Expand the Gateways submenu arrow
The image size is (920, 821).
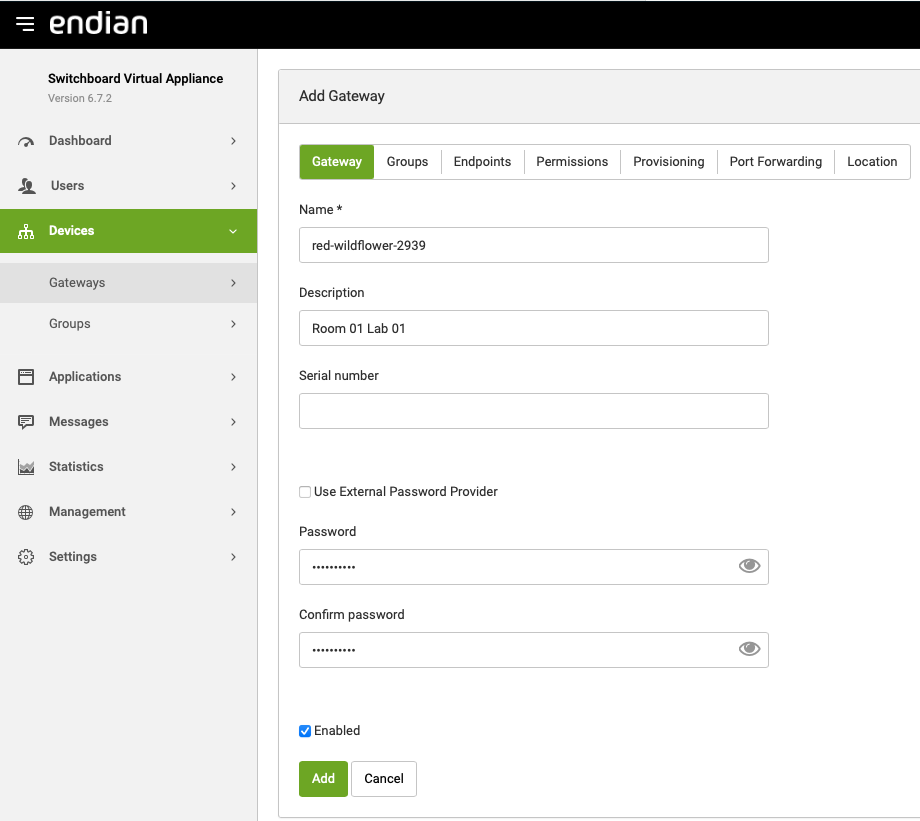click(x=233, y=283)
